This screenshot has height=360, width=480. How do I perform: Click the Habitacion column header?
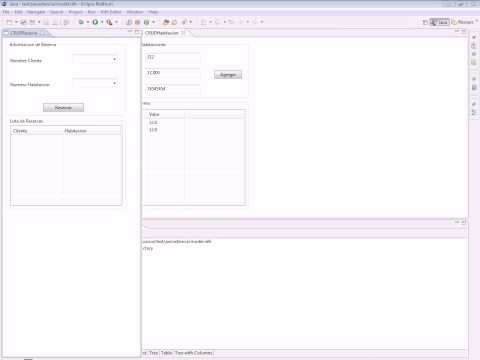point(92,131)
